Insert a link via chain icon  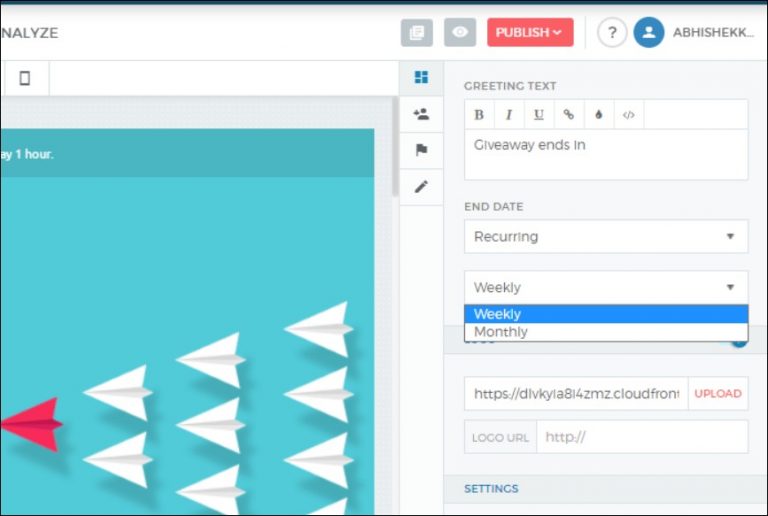[x=569, y=115]
